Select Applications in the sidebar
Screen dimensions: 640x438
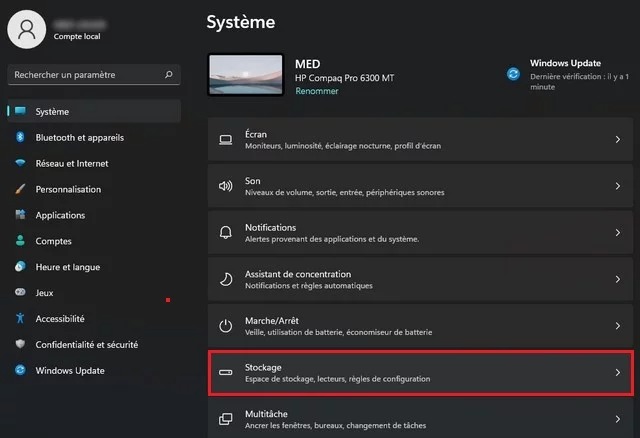(60, 215)
